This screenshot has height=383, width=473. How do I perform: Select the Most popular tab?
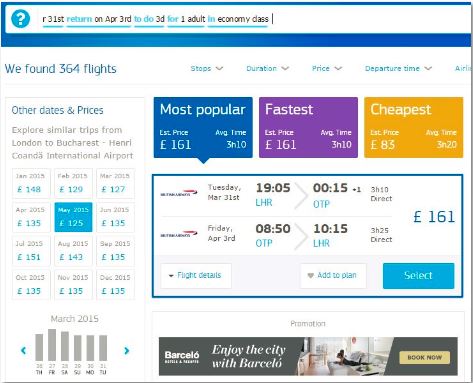pyautogui.click(x=203, y=127)
